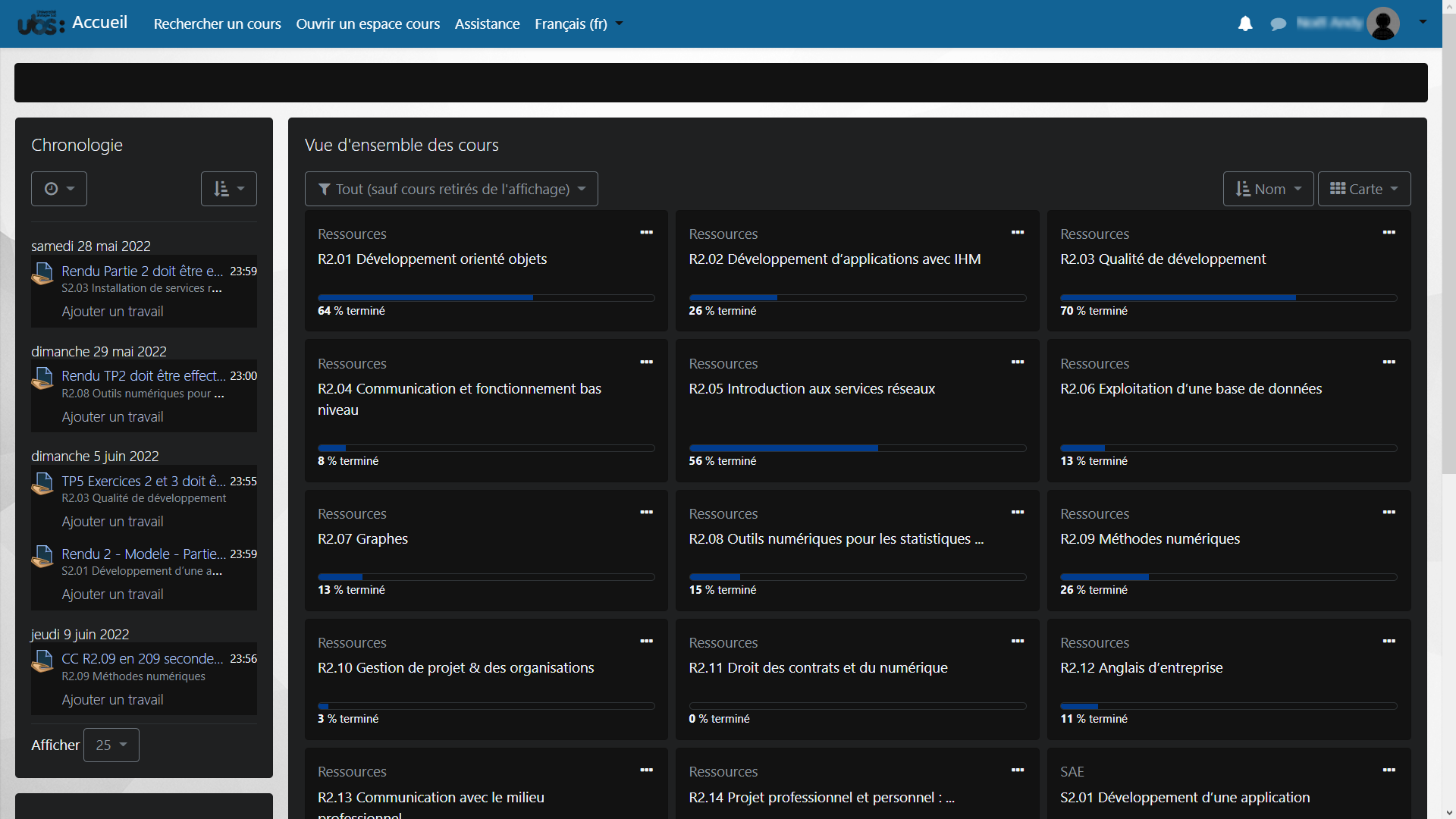Open the messages chat bubble icon
The height and width of the screenshot is (819, 1456).
point(1278,24)
